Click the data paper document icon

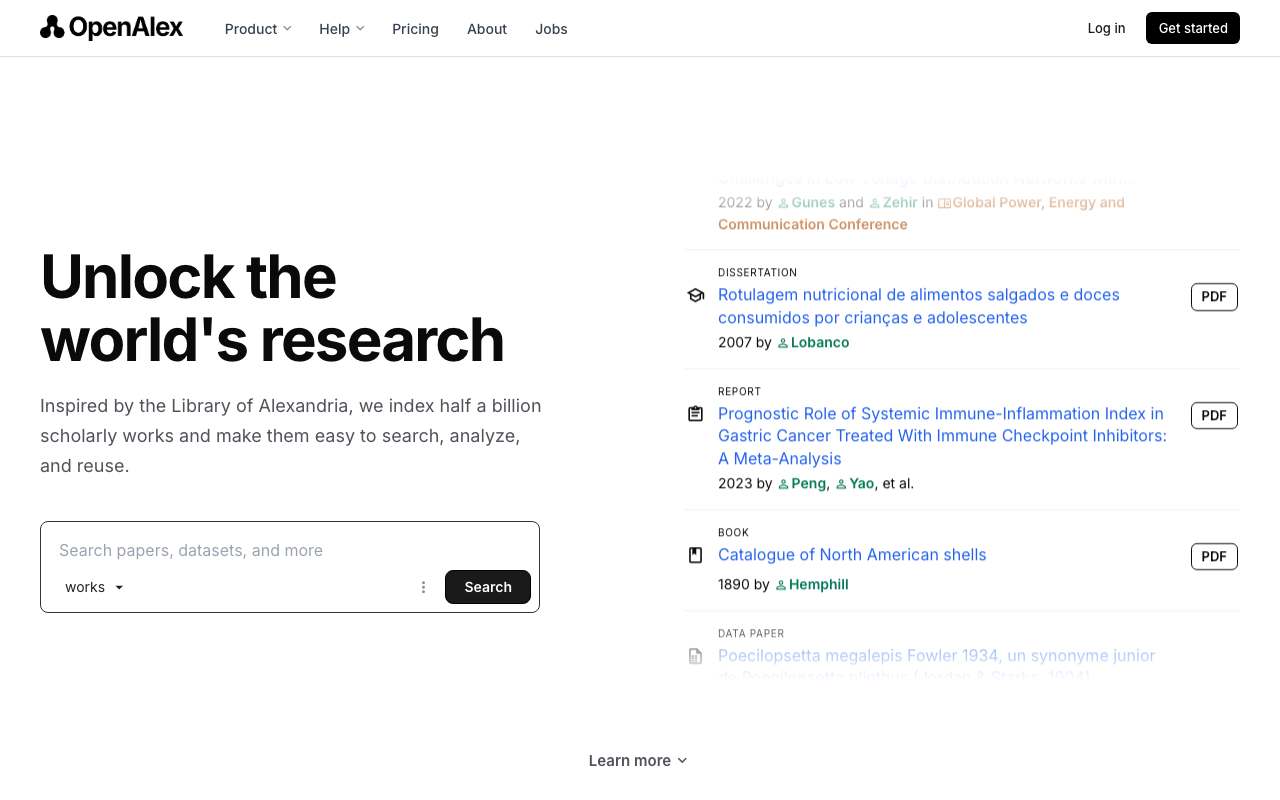pos(696,656)
